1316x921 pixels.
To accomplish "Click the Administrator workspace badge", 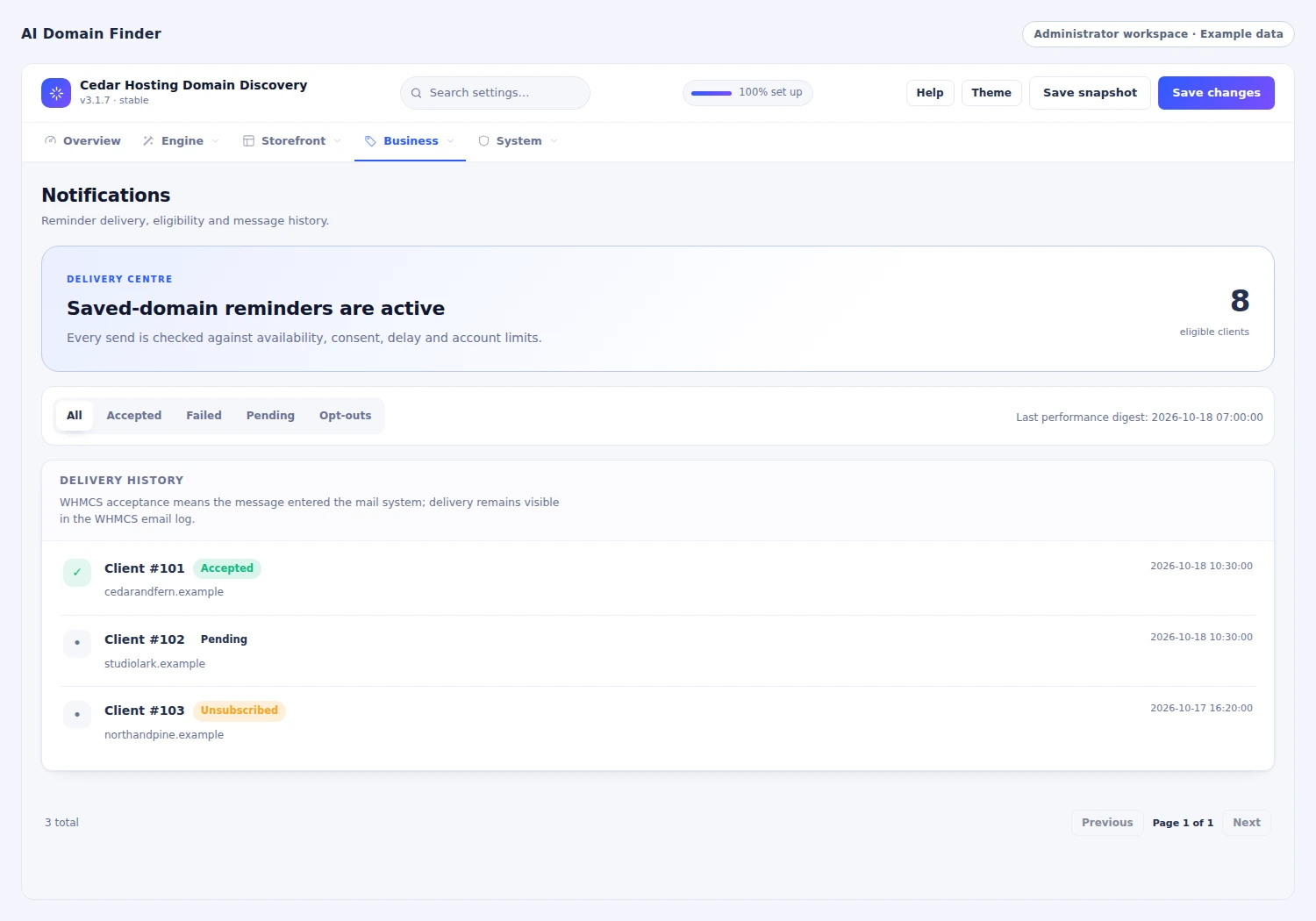I will click(x=1158, y=34).
